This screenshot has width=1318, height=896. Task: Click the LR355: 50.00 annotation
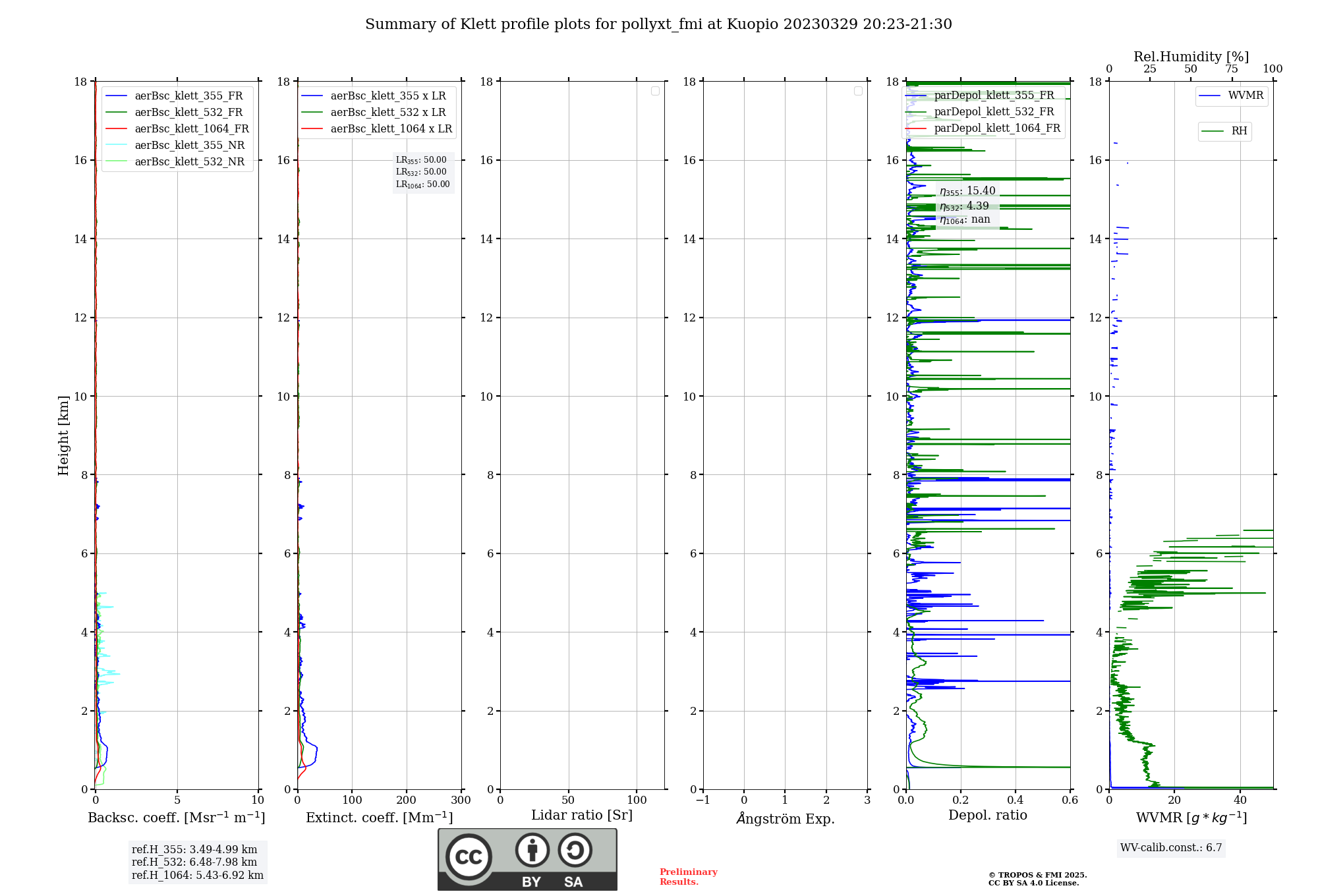pyautogui.click(x=421, y=160)
